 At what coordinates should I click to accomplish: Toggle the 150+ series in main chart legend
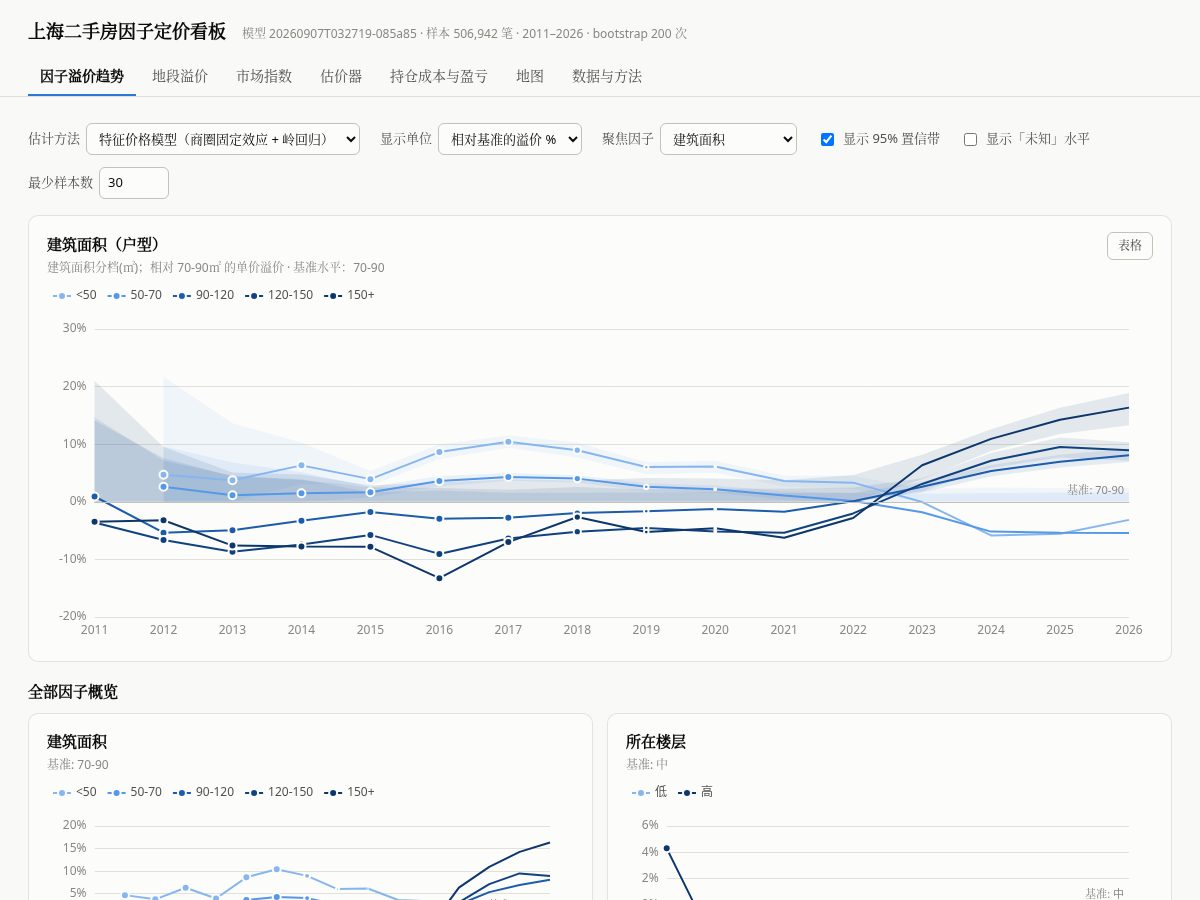point(349,295)
